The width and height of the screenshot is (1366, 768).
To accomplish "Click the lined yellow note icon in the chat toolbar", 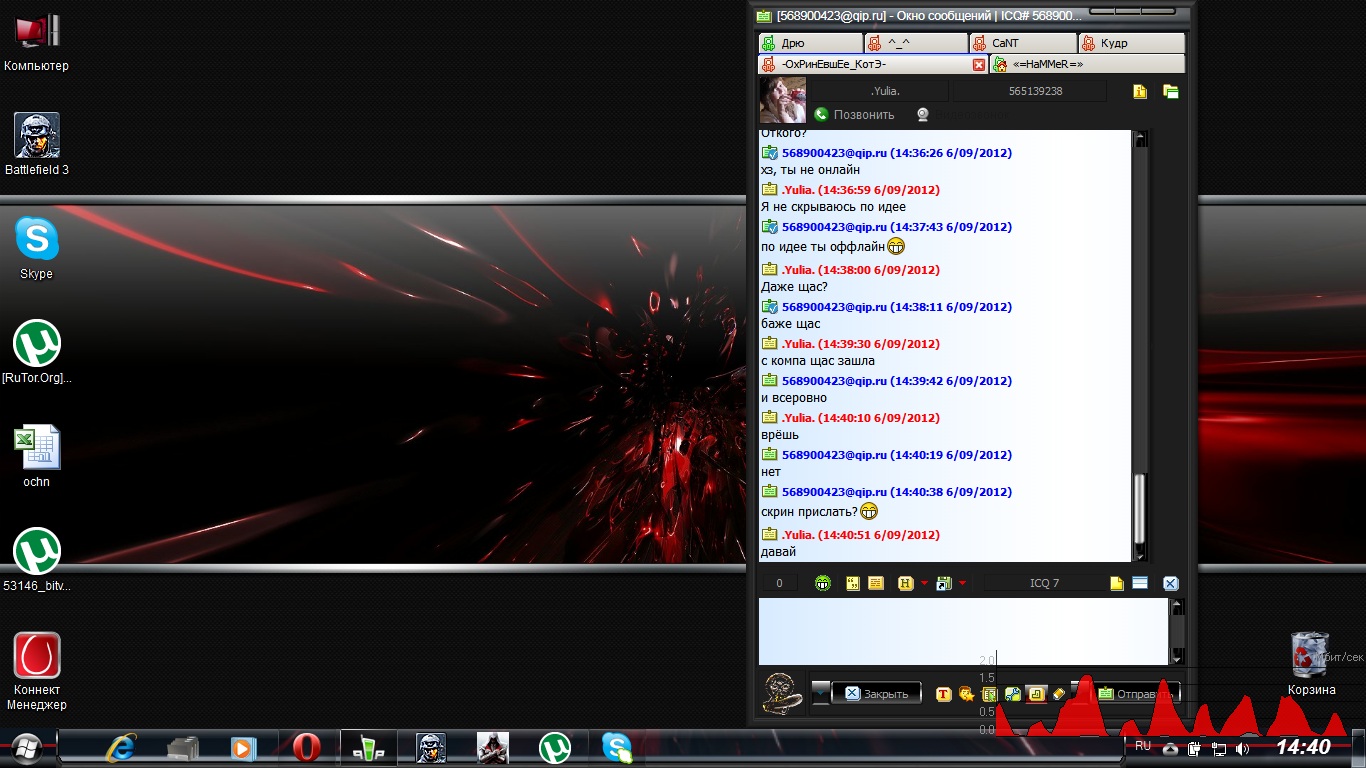I will 876,583.
